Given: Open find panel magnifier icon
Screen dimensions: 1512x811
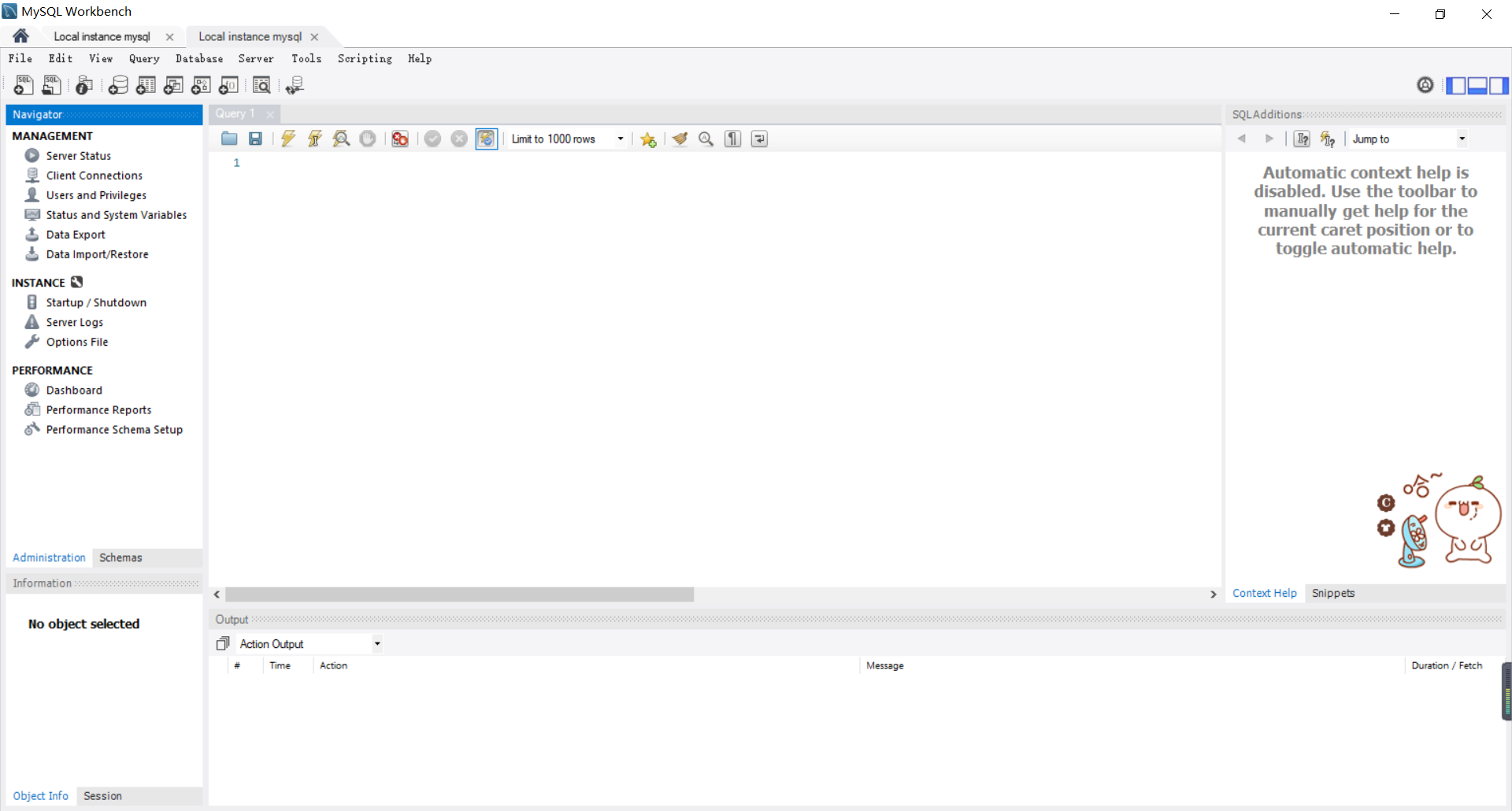Looking at the screenshot, I should 706,139.
